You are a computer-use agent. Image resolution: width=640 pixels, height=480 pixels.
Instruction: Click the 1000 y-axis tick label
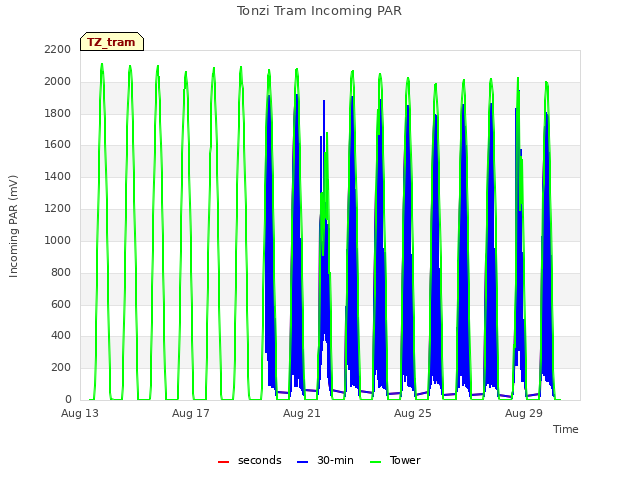point(58,240)
